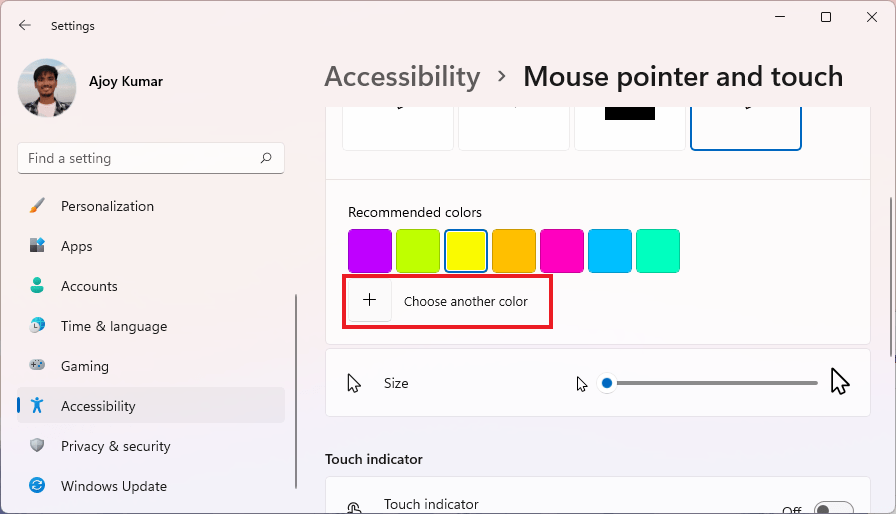Image resolution: width=896 pixels, height=514 pixels.
Task: Click the Apps sidebar icon
Action: [37, 246]
